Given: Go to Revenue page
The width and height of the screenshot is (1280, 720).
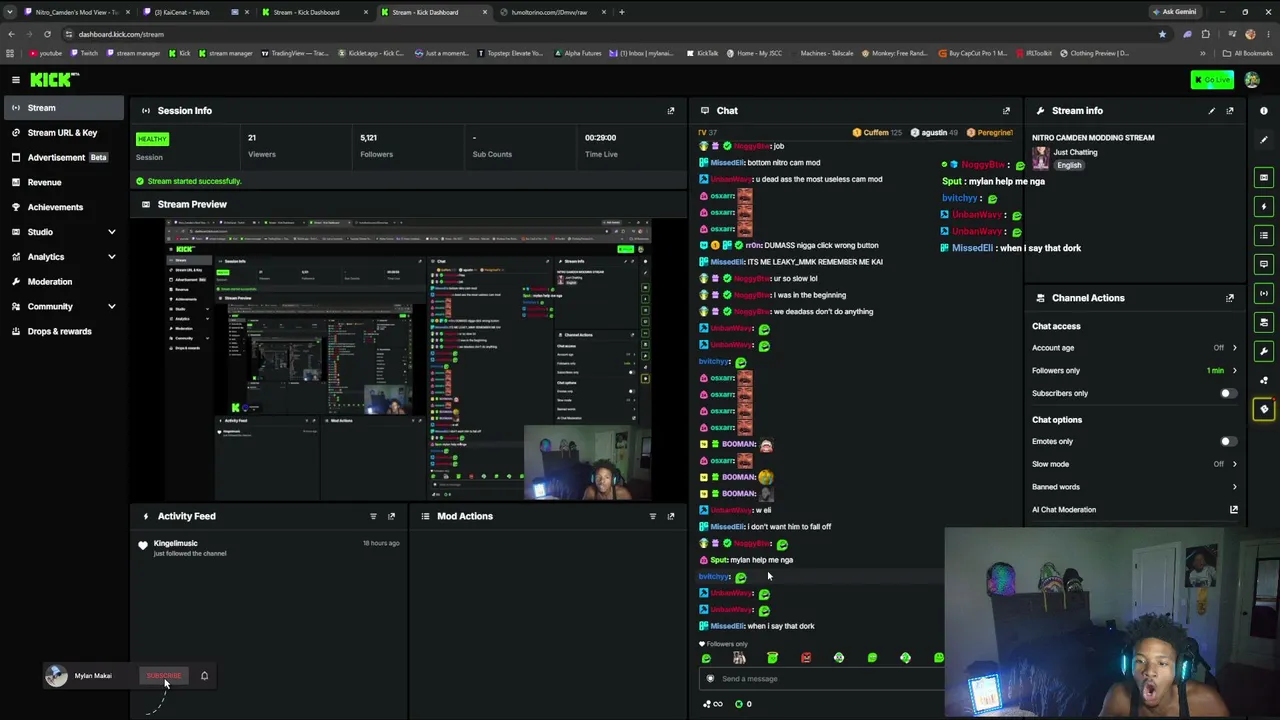Looking at the screenshot, I should pos(62,182).
